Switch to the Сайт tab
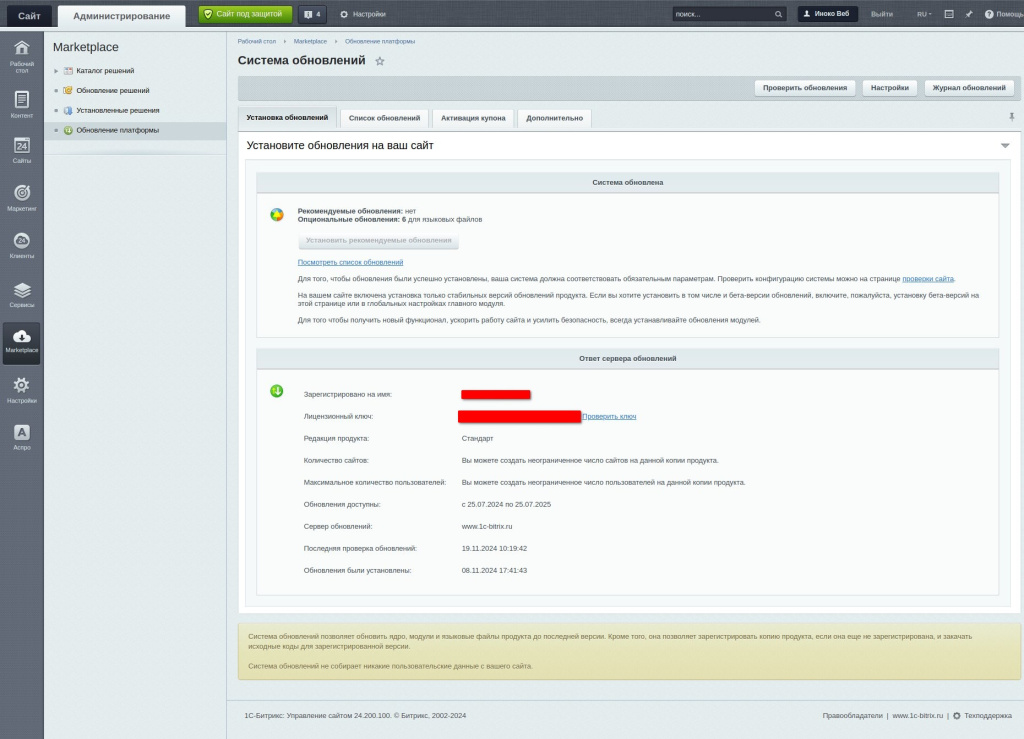Viewport: 1024px width, 739px height. (29, 16)
